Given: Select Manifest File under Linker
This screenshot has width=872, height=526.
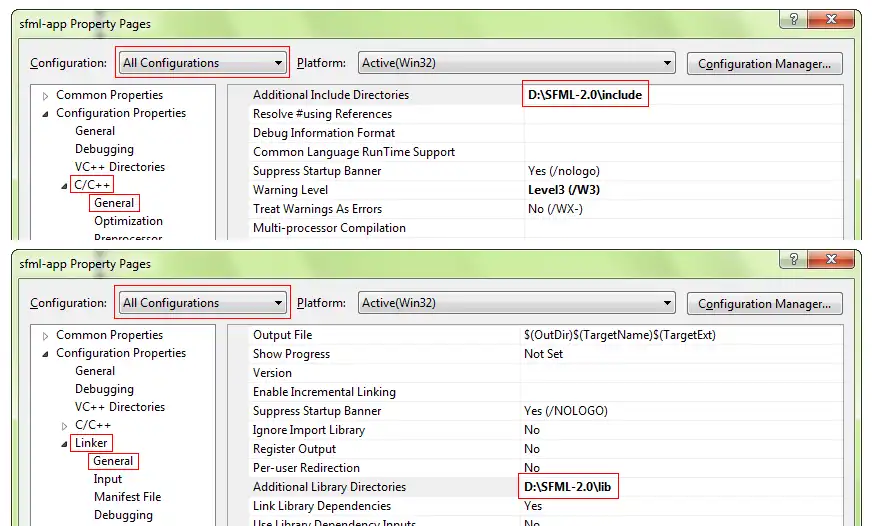Looking at the screenshot, I should coord(127,497).
